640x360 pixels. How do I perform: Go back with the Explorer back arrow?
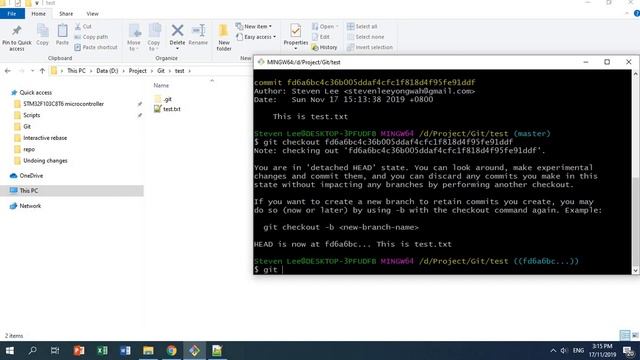[x=7, y=71]
